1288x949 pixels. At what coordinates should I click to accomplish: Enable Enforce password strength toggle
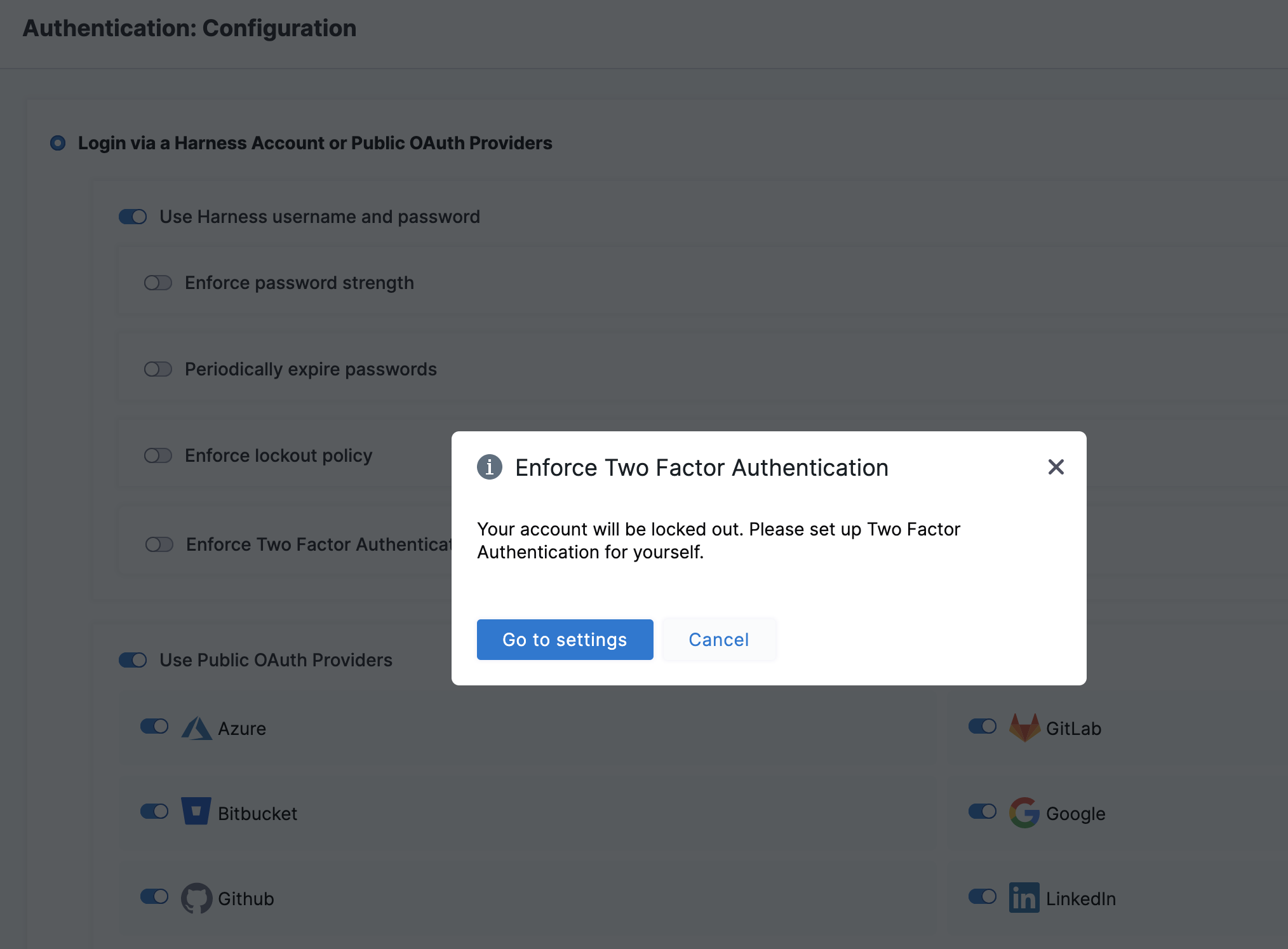point(158,283)
